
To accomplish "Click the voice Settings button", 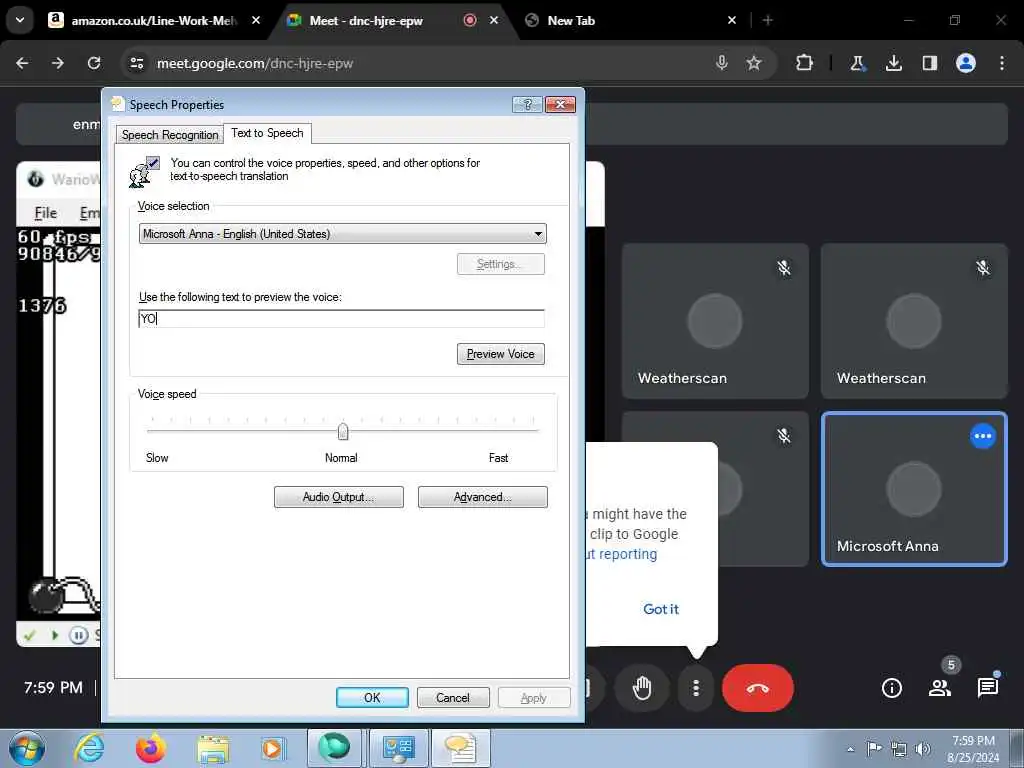I will coord(500,264).
